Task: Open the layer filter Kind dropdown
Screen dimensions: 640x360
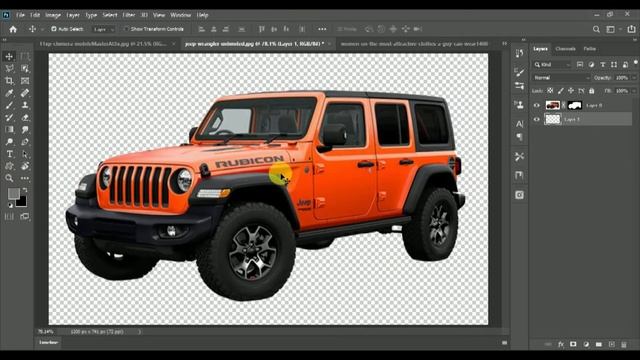Action: pos(552,64)
